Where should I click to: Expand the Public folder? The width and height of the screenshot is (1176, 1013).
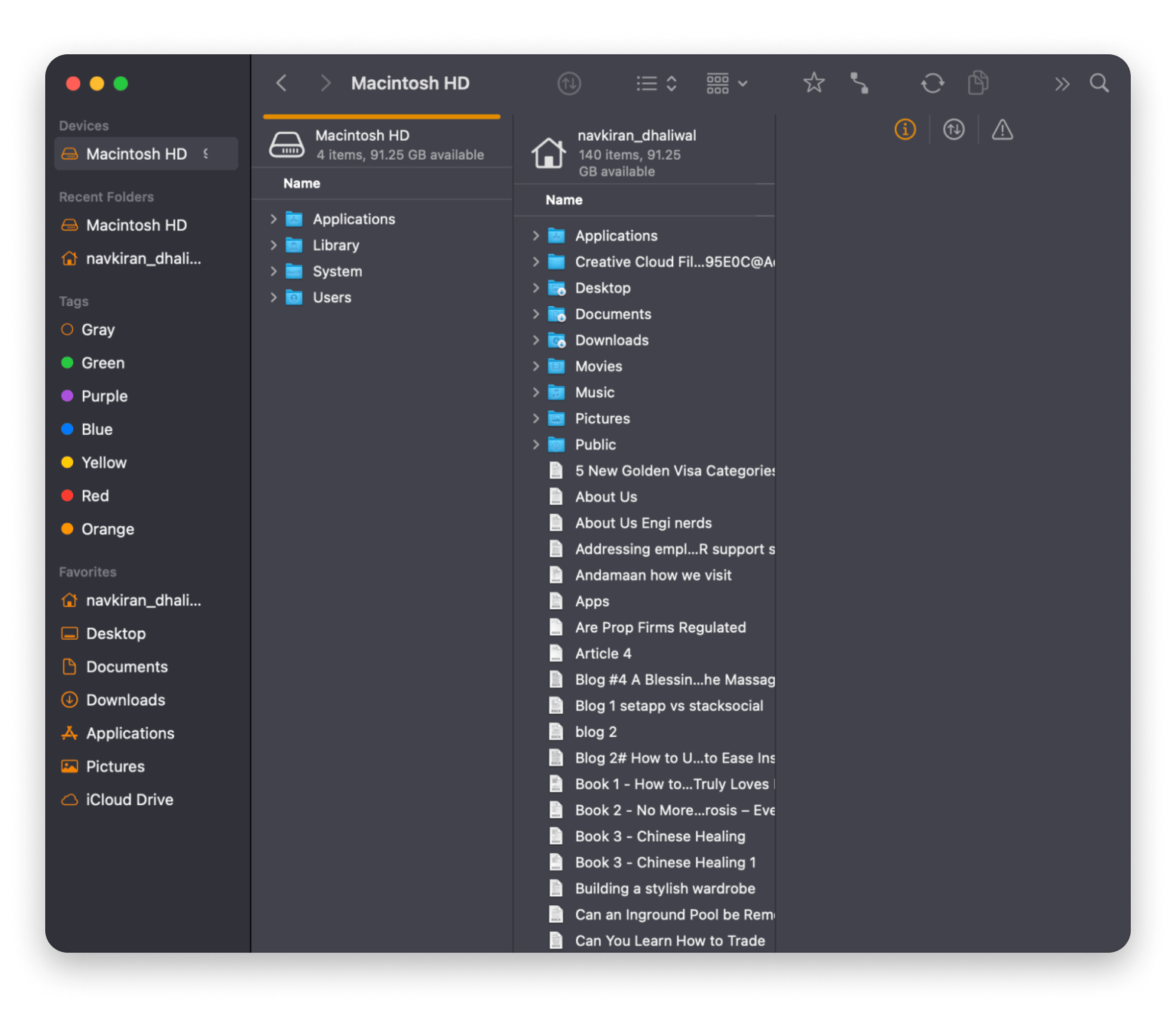tap(536, 445)
